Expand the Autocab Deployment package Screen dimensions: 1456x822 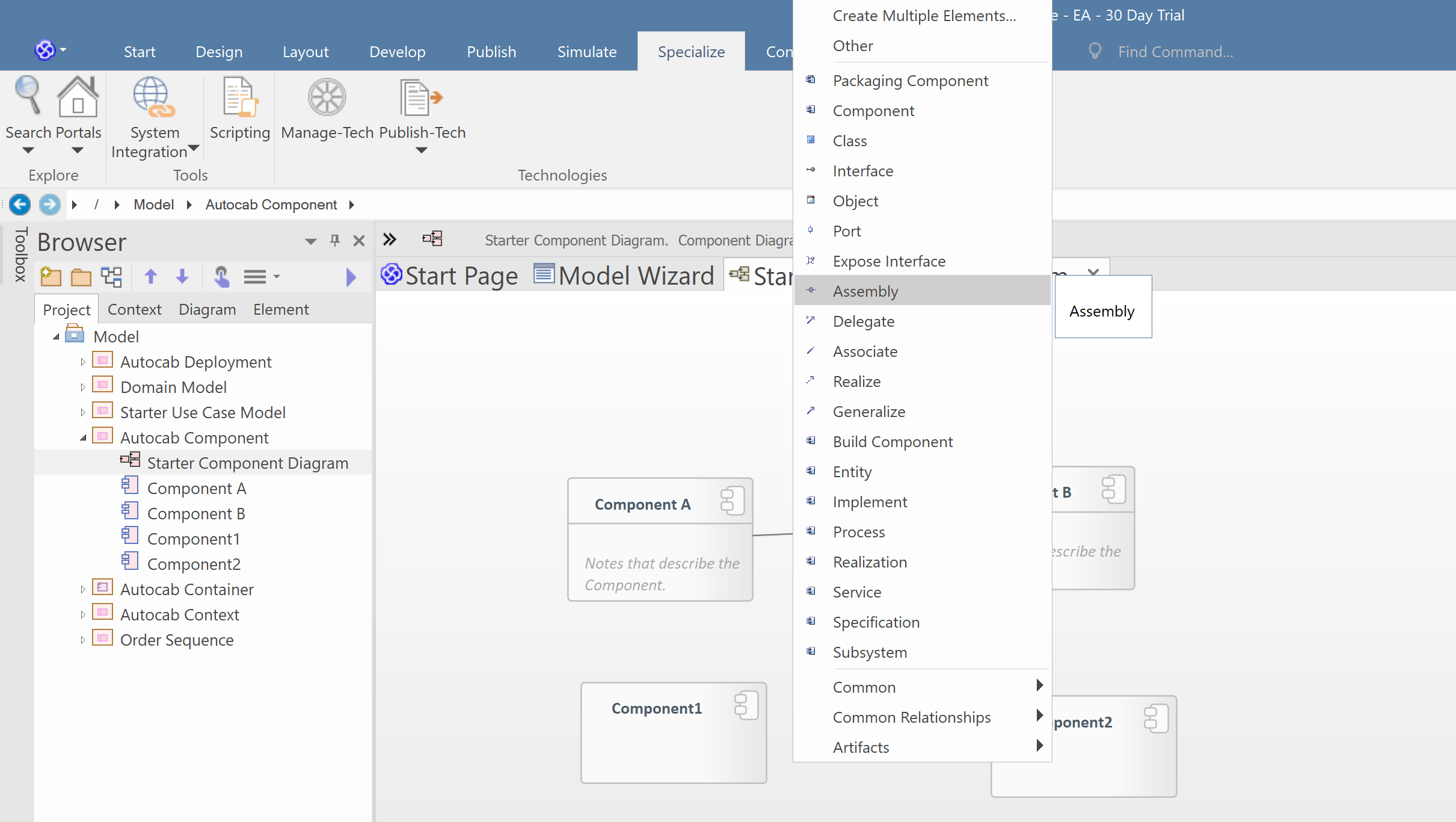coord(82,361)
